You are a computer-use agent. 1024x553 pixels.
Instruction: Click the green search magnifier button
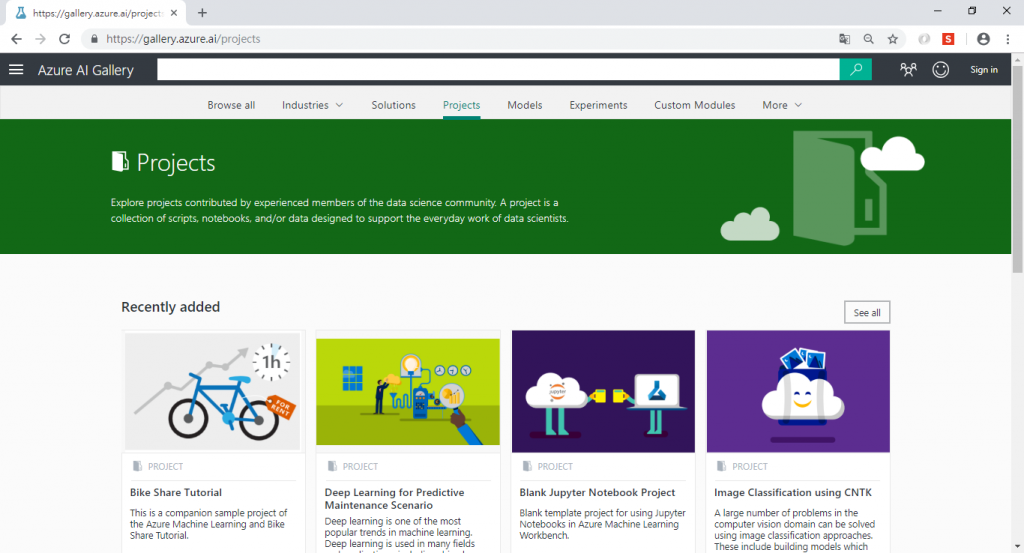856,69
